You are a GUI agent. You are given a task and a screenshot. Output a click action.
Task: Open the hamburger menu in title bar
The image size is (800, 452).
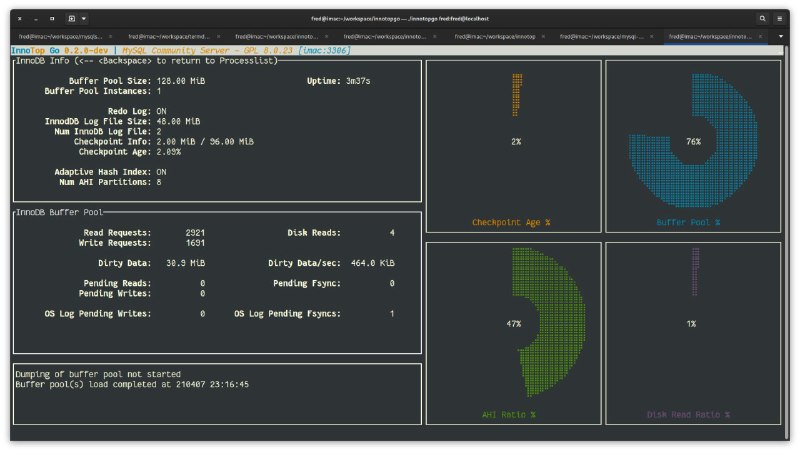(x=780, y=18)
